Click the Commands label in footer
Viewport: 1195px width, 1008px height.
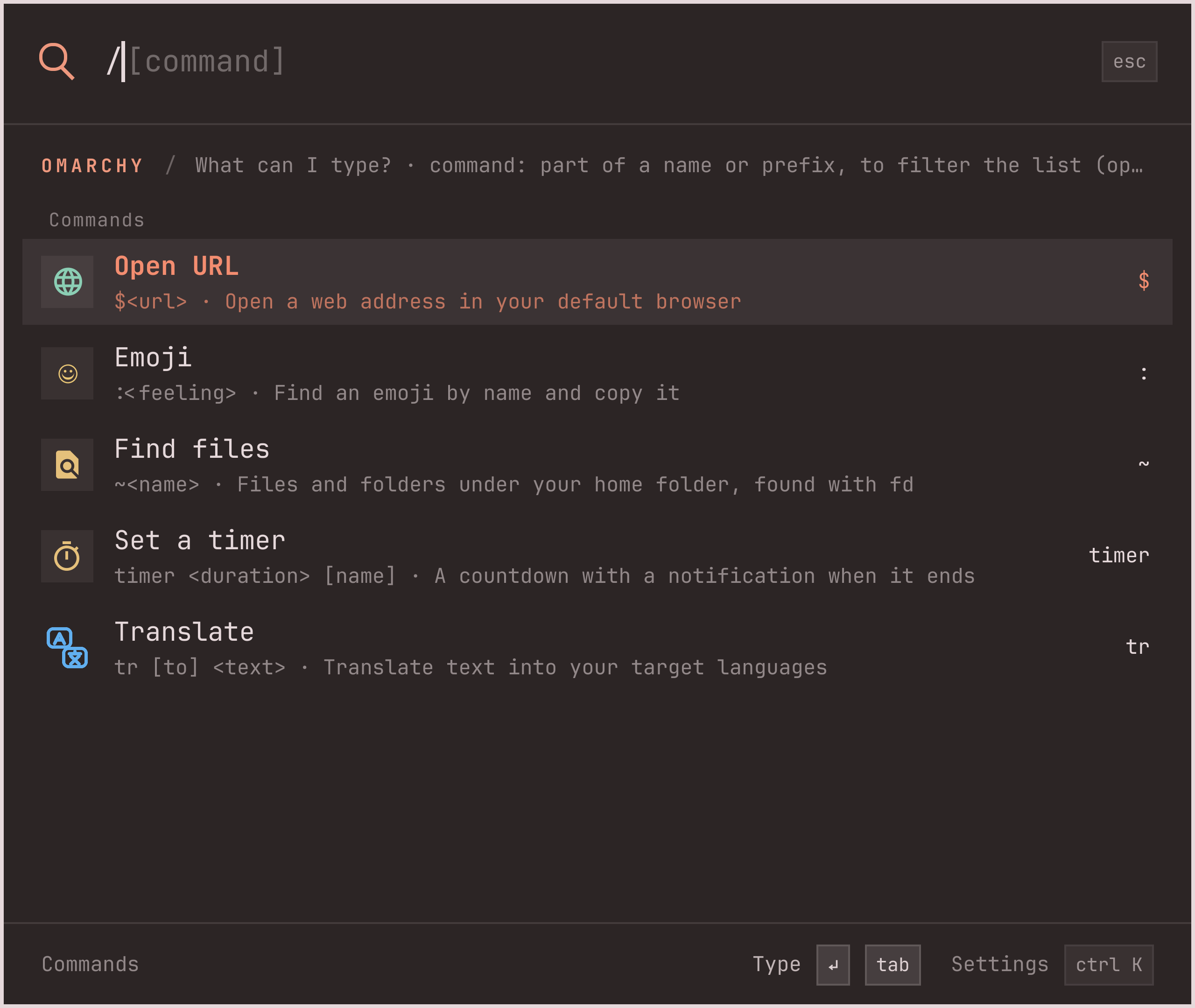[x=90, y=965]
